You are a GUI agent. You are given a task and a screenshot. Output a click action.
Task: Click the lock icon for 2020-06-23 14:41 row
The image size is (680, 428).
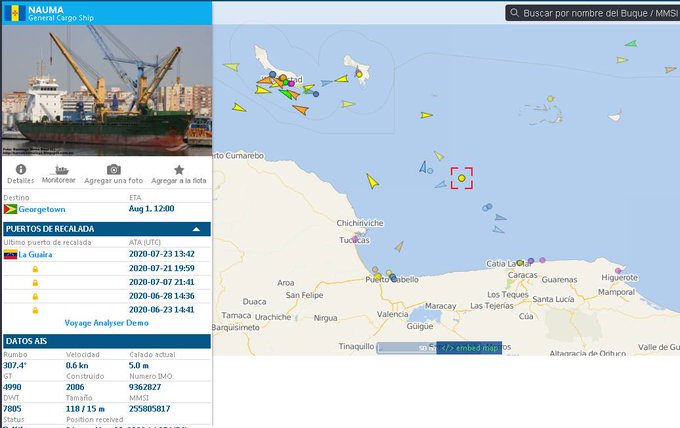pyautogui.click(x=35, y=310)
